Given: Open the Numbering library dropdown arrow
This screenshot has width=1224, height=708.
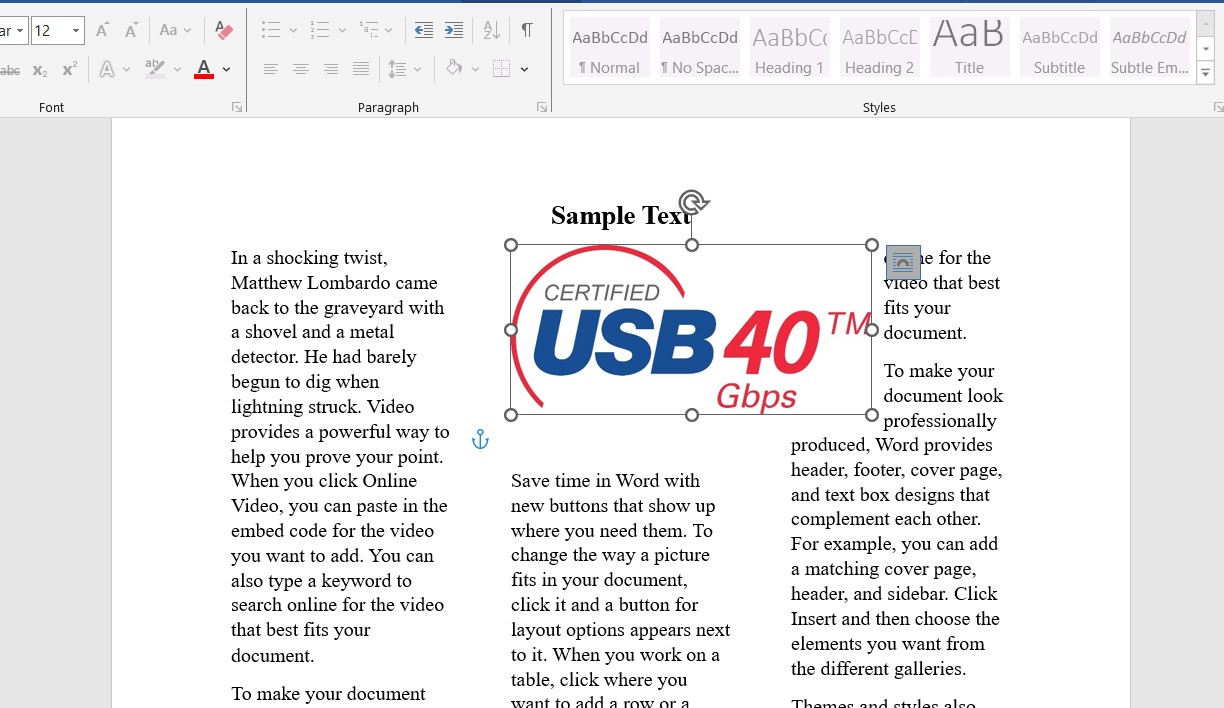Looking at the screenshot, I should (x=343, y=31).
